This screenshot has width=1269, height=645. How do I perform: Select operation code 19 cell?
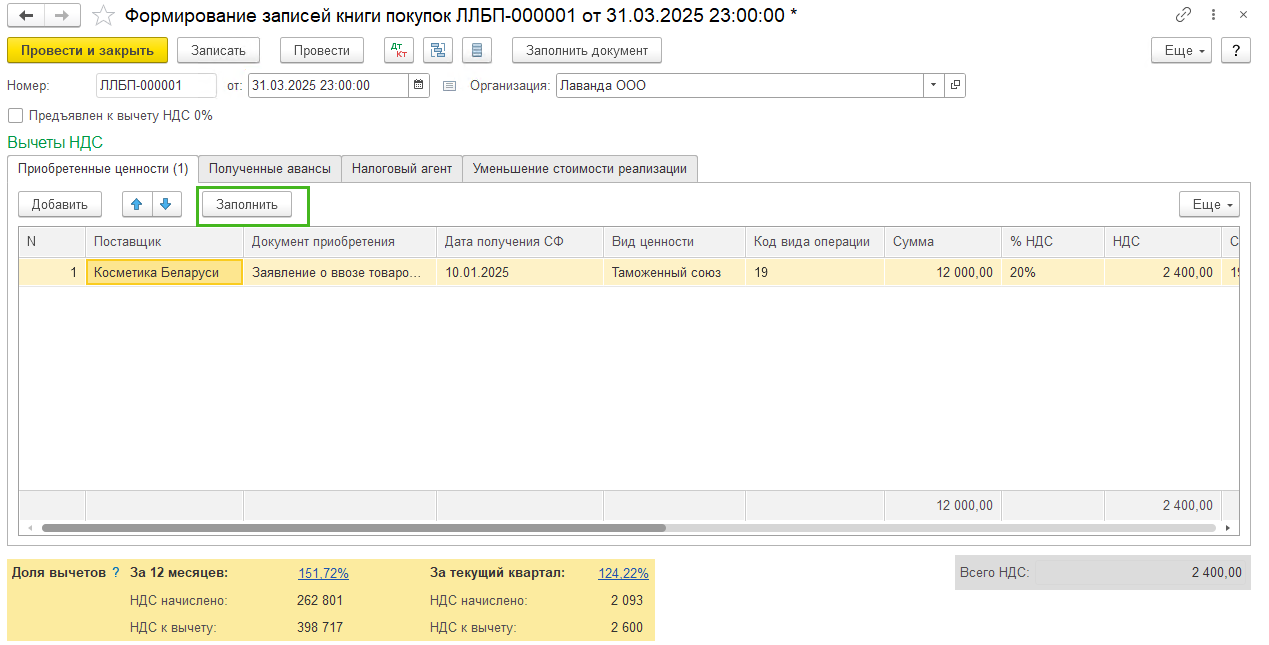(x=815, y=272)
